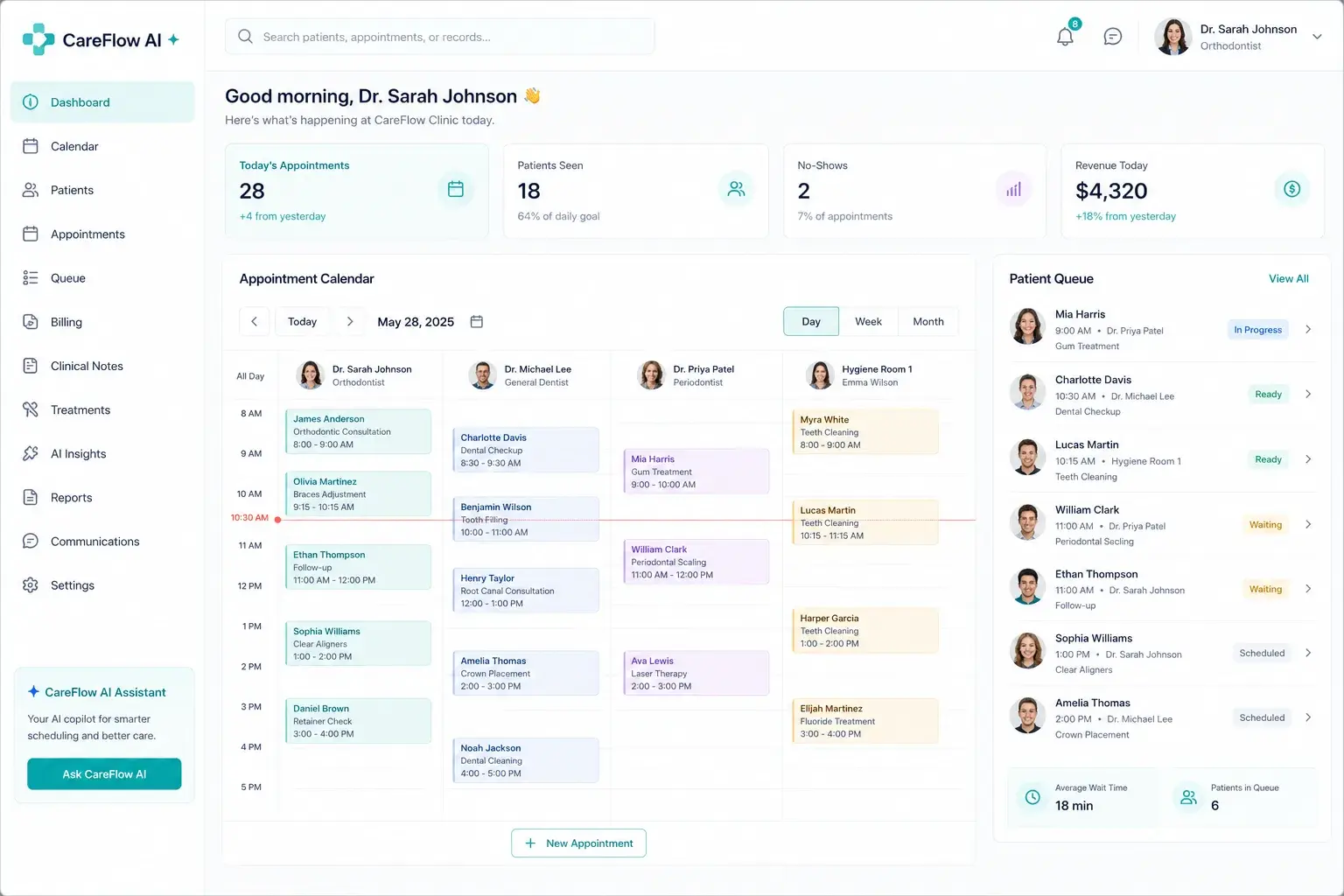Expand William Clark queue entry chevron
The image size is (1344, 896).
[x=1308, y=525]
